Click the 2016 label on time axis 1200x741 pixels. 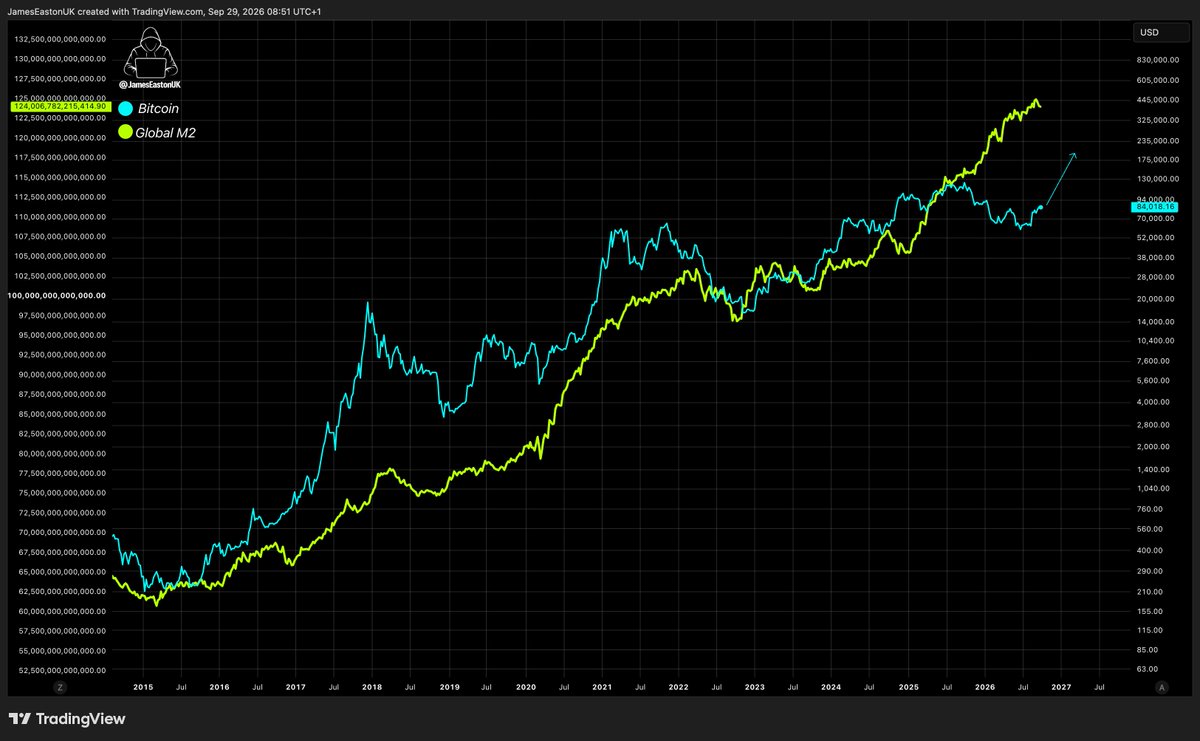click(219, 687)
